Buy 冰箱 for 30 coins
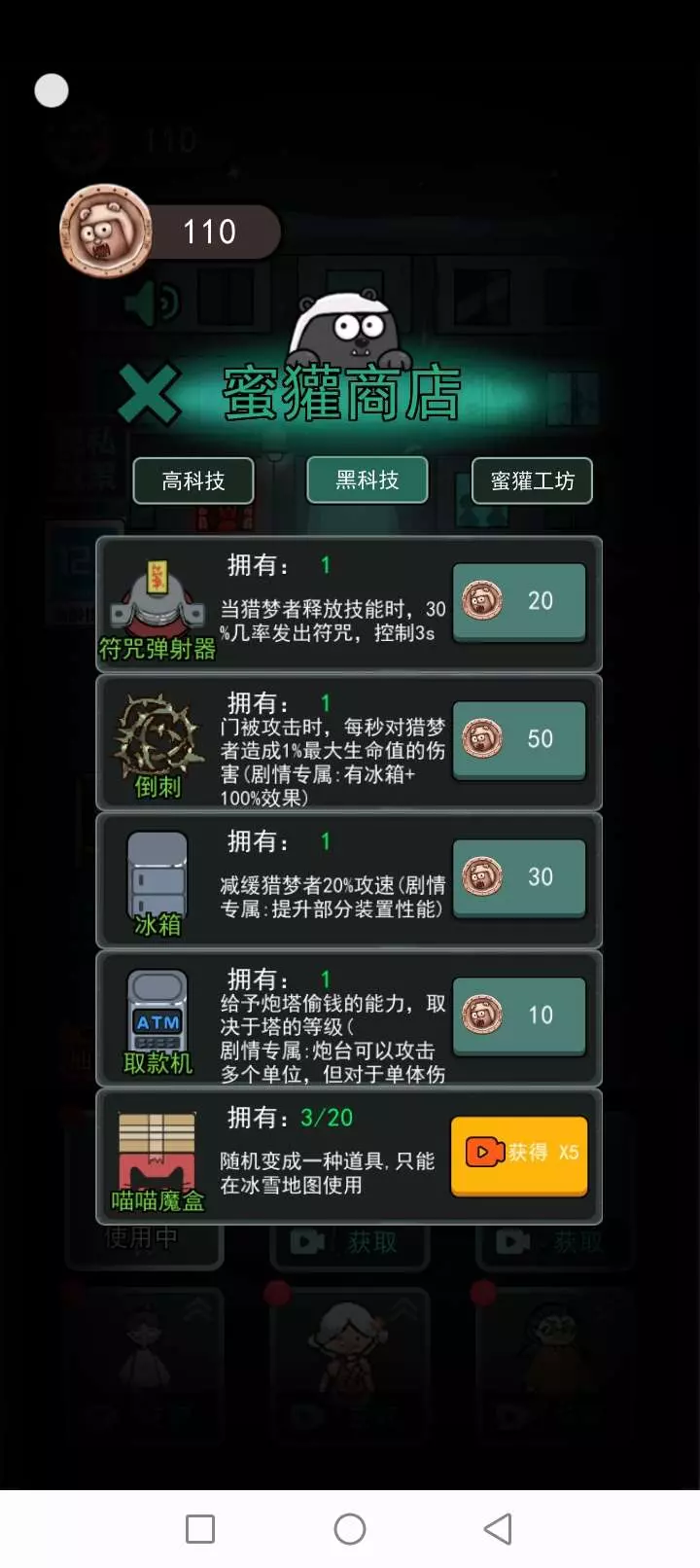This screenshot has width=700, height=1568. click(519, 878)
